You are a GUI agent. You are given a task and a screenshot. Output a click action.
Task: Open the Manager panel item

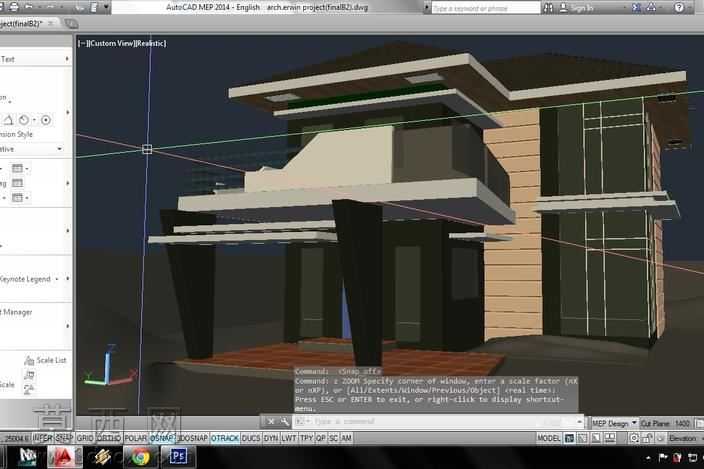tap(16, 312)
